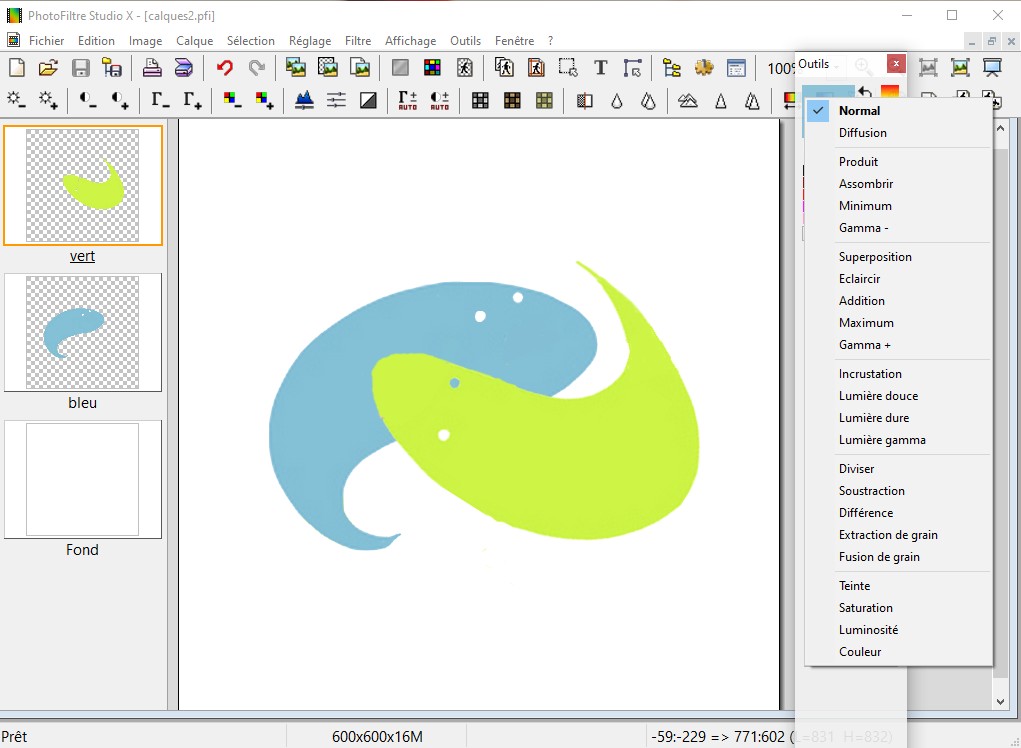Screen dimensions: 1021x748
Task: Open the Réglage menu
Action: 310,41
